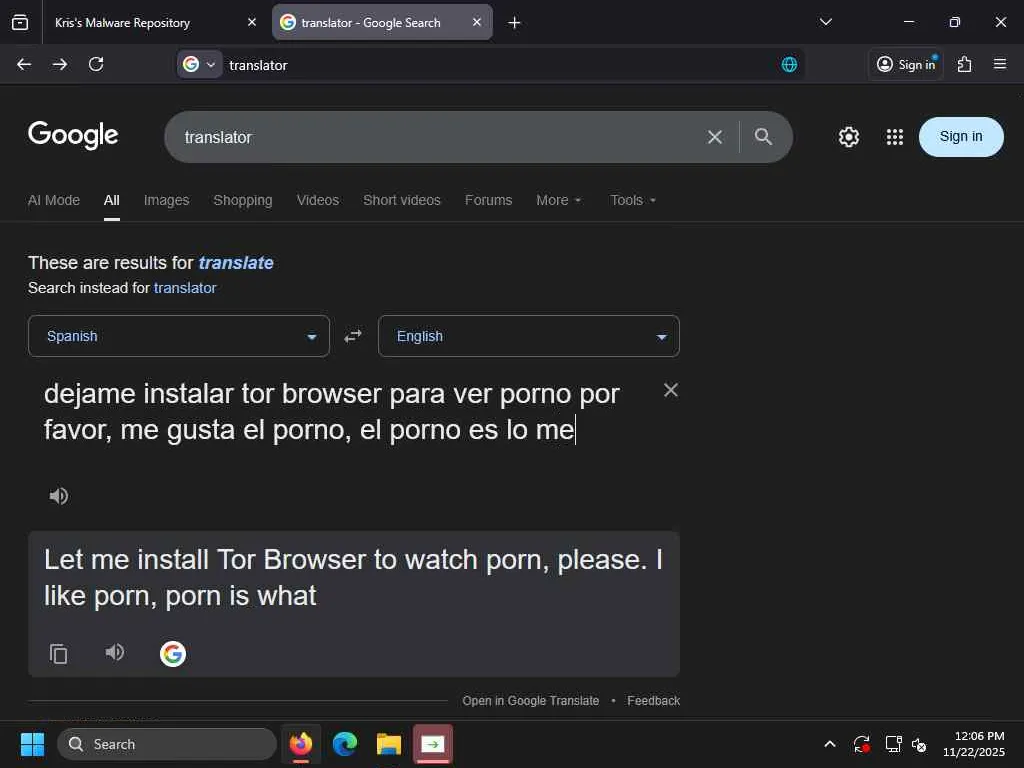
Task: Clear the Spanish source text
Action: (670, 390)
